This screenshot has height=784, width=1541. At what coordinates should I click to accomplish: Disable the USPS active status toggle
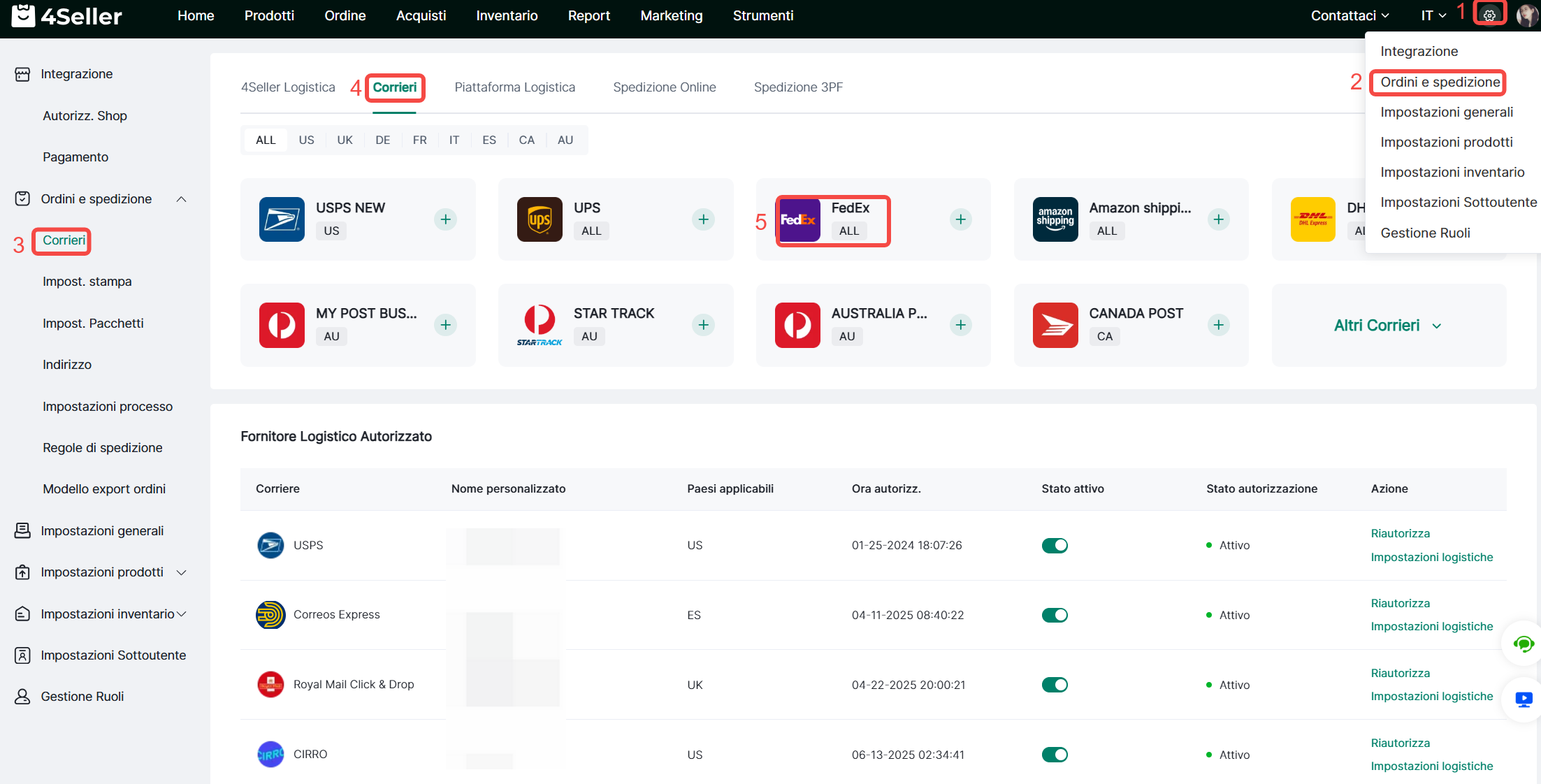tap(1055, 545)
